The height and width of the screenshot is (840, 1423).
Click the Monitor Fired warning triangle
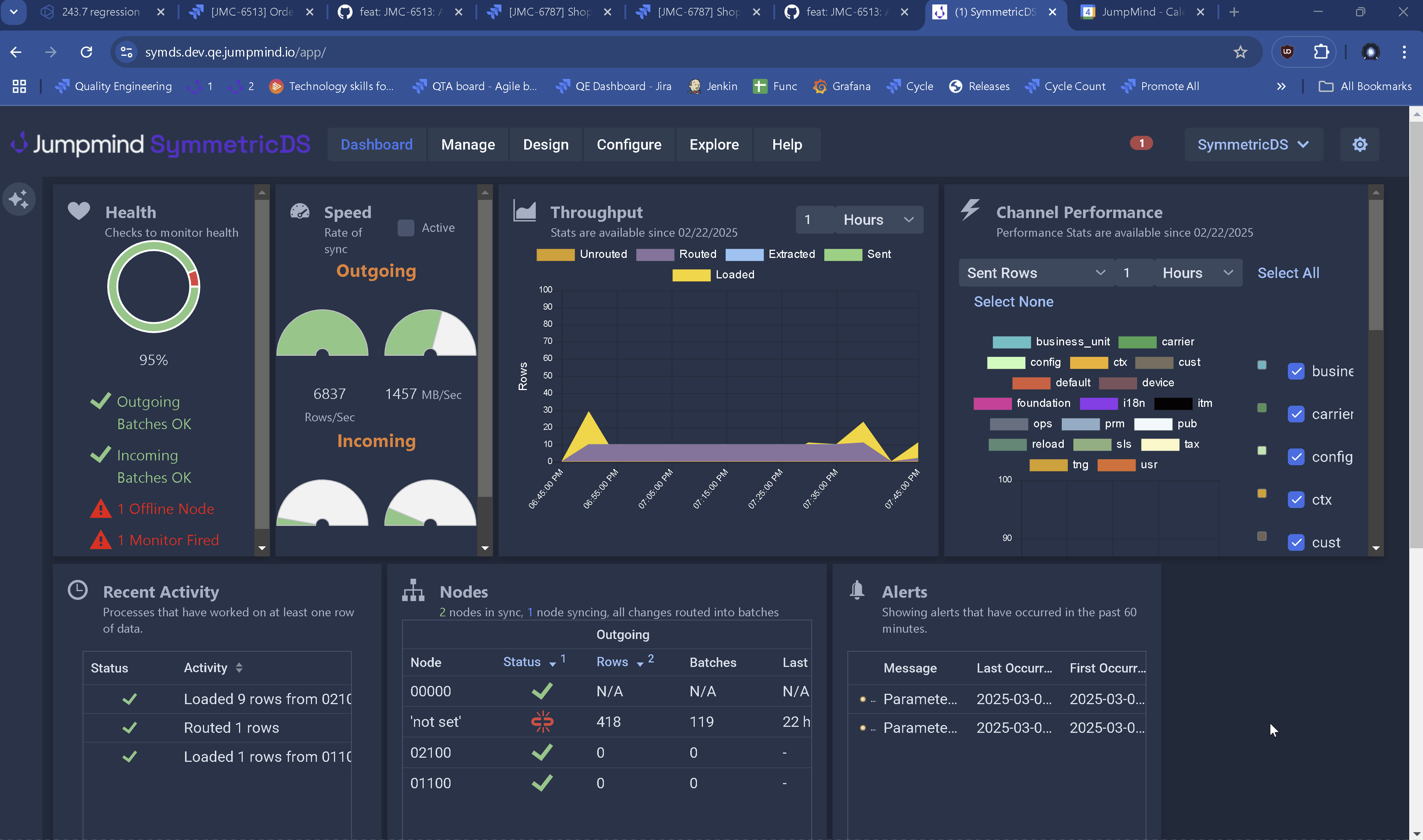point(101,540)
